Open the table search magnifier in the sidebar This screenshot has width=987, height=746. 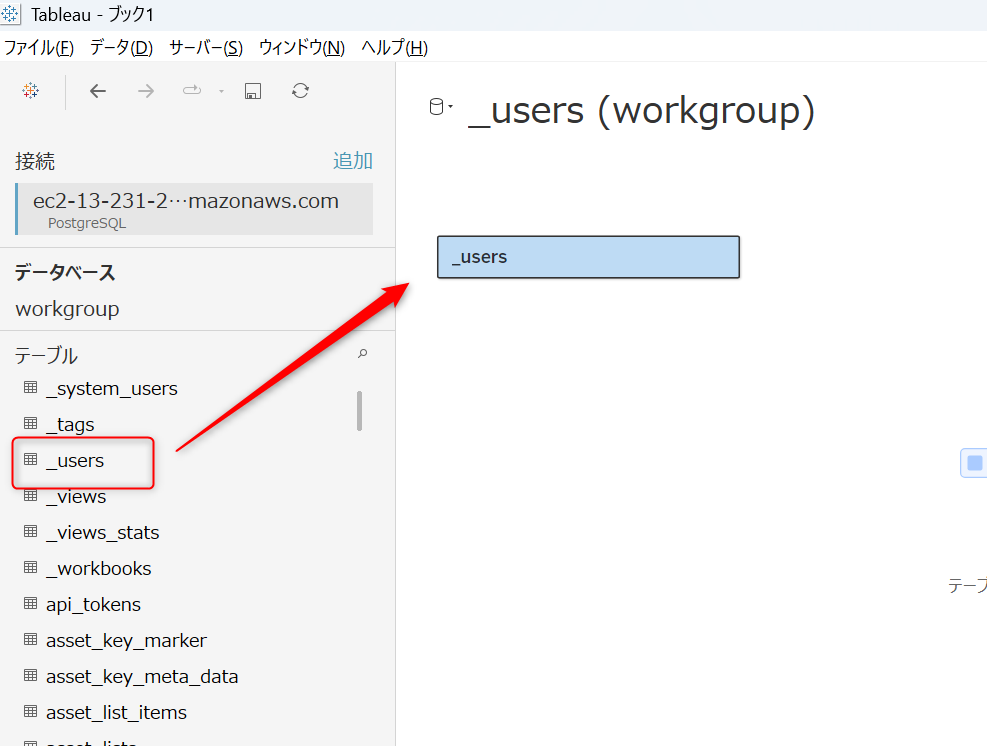coord(362,354)
